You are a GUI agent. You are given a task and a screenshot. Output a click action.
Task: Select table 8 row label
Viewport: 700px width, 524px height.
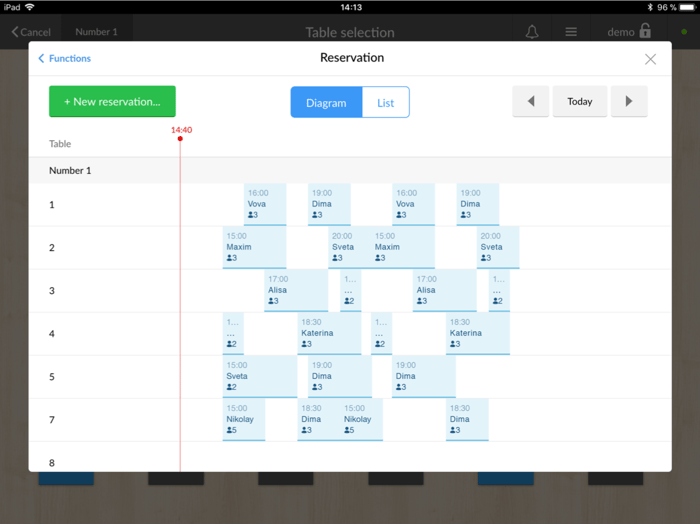pyautogui.click(x=52, y=463)
